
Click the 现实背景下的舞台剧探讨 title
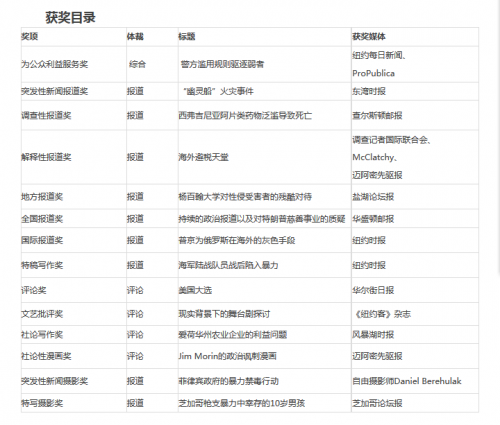[224, 314]
